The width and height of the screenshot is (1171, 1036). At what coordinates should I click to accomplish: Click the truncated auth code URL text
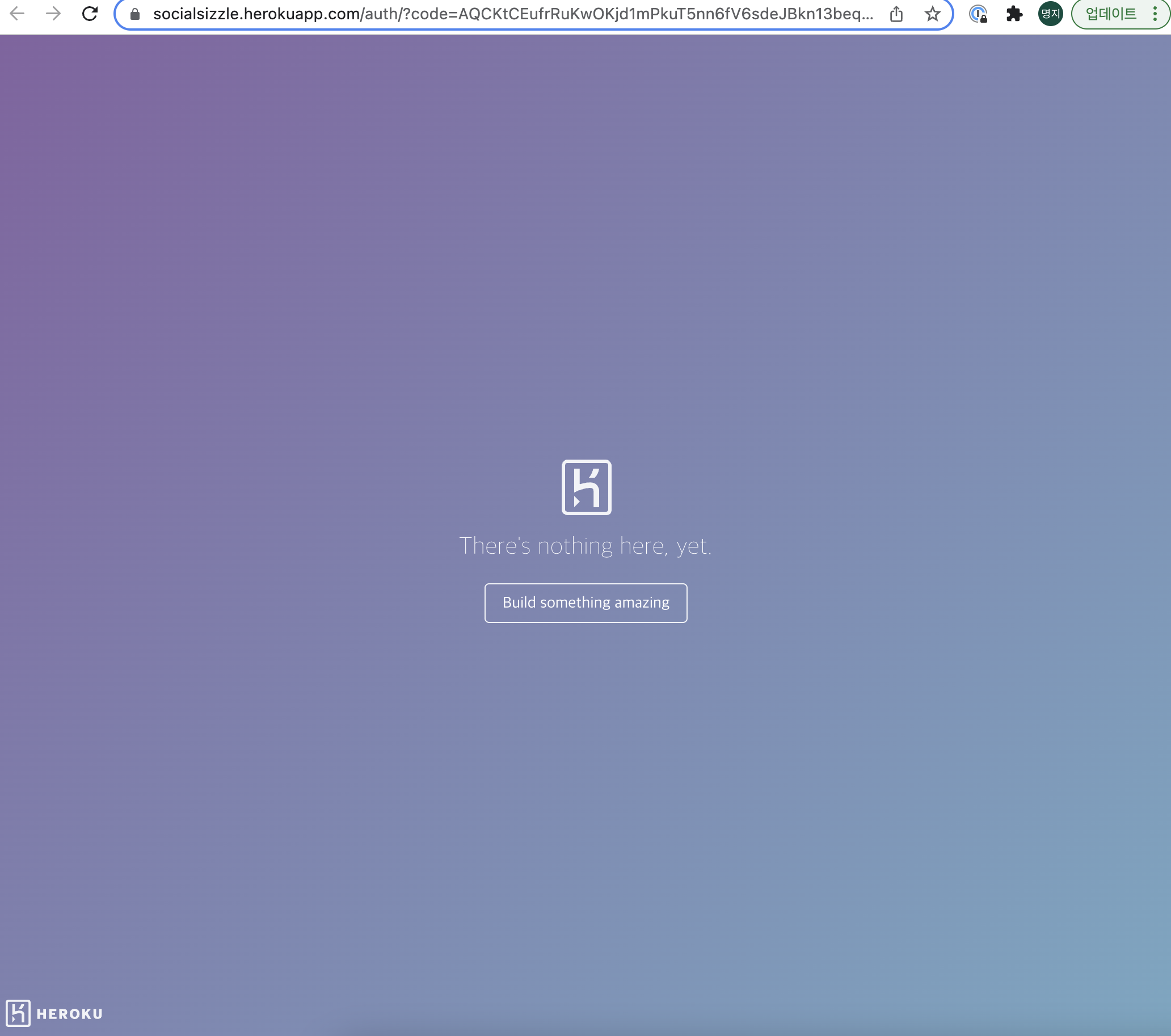pos(664,14)
